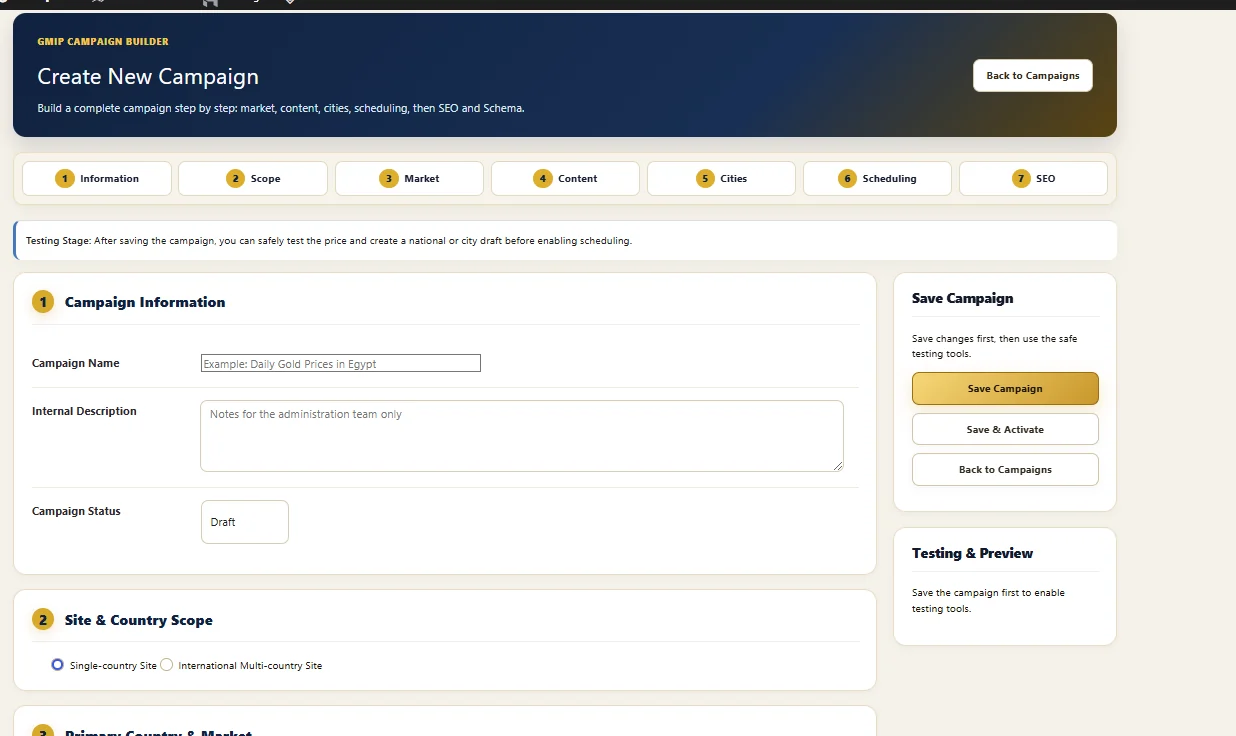Open the Scheduling step tab

click(877, 179)
